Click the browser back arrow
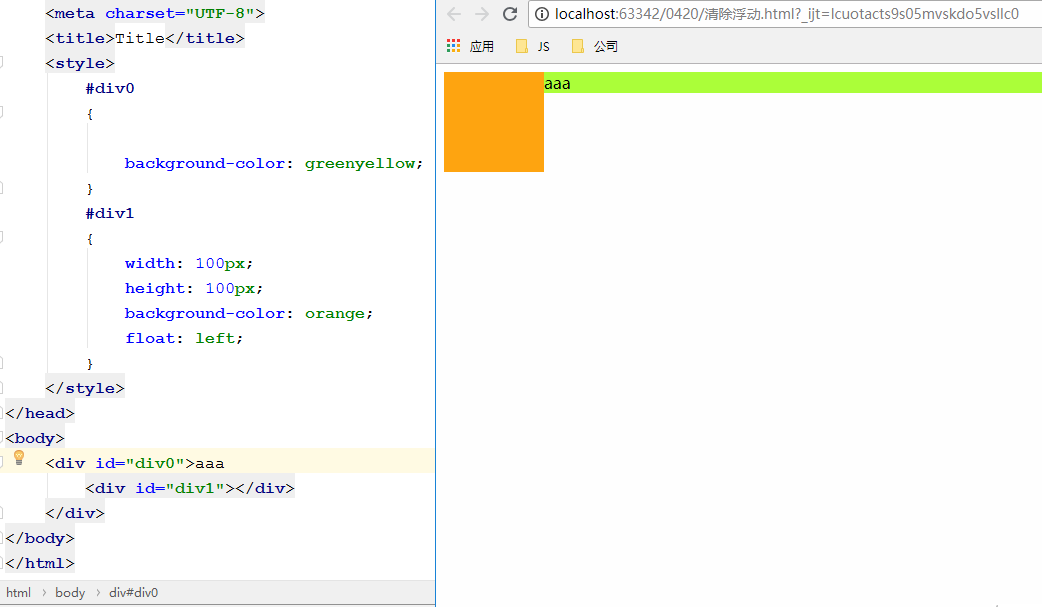The height and width of the screenshot is (607, 1042). [454, 14]
